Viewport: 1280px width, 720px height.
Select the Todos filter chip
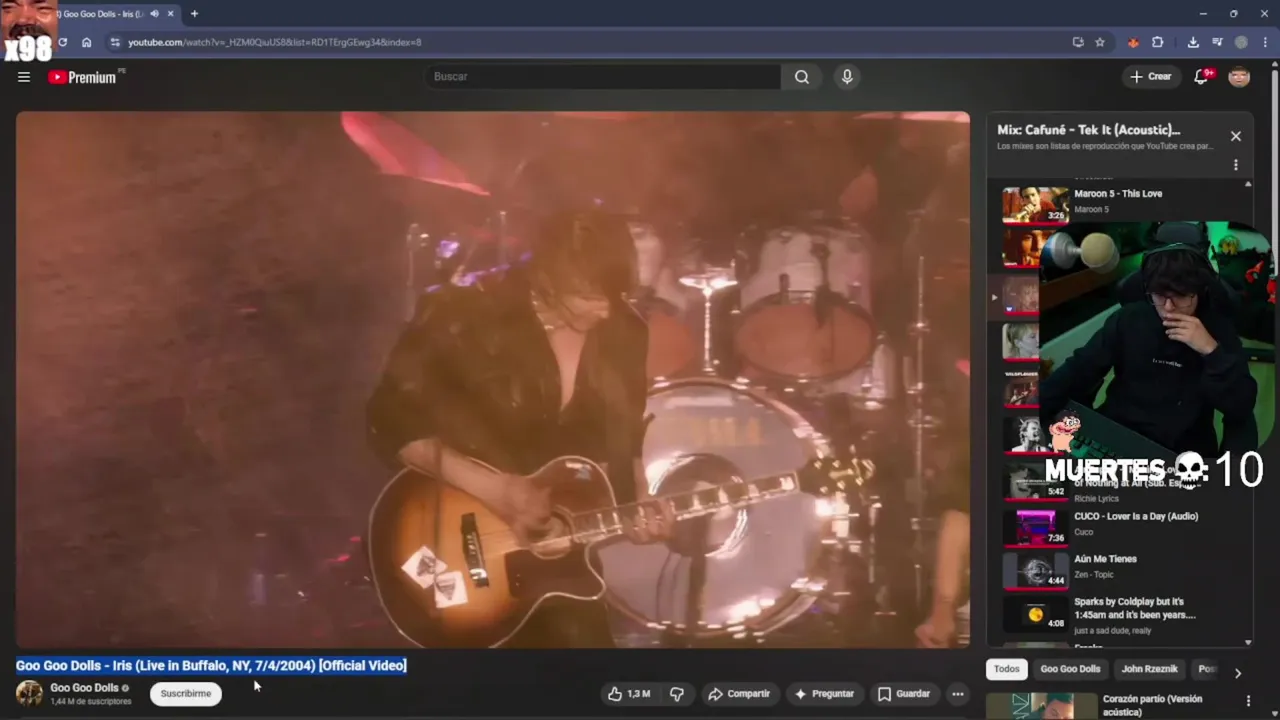[1006, 670]
